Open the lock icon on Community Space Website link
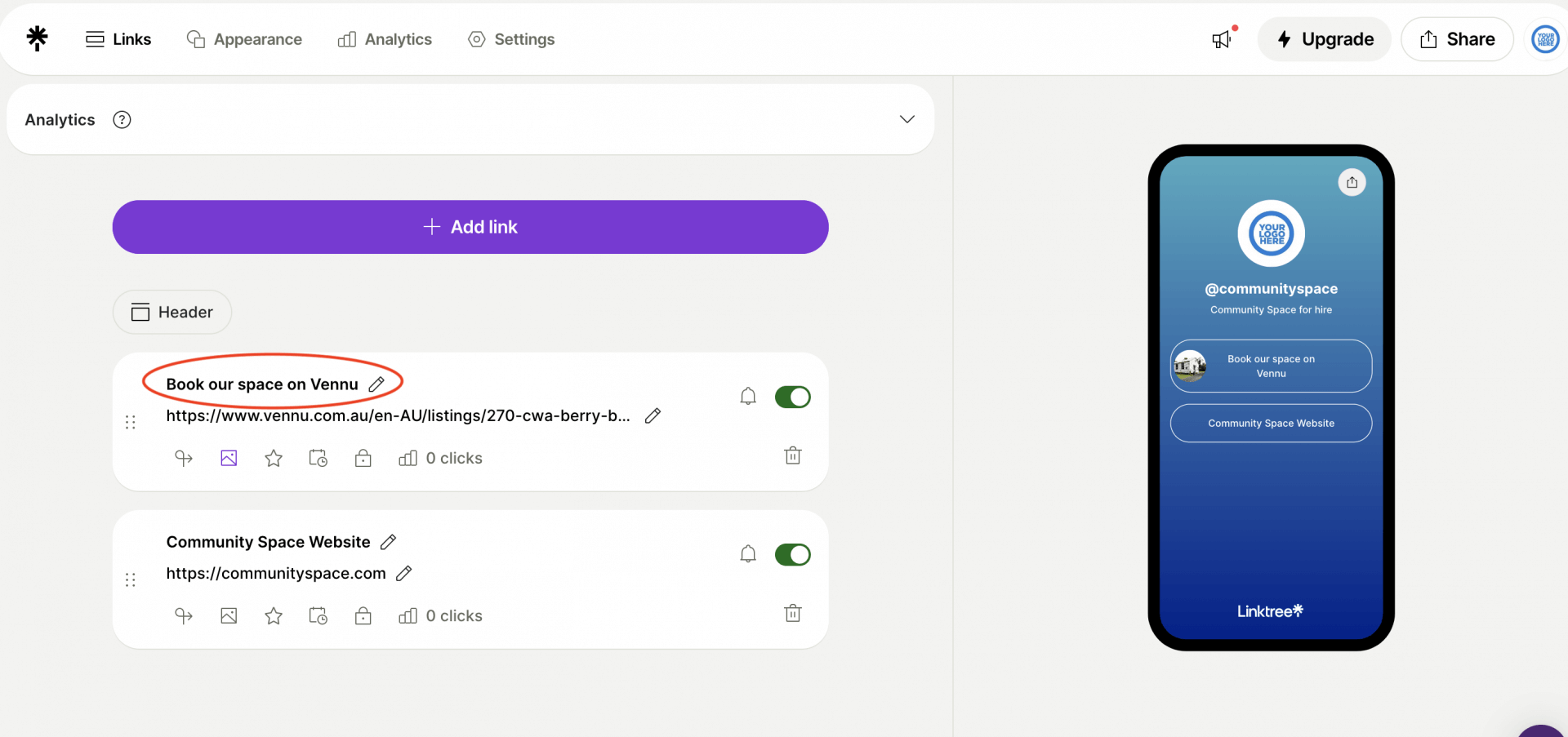The height and width of the screenshot is (737, 1568). pyautogui.click(x=363, y=616)
